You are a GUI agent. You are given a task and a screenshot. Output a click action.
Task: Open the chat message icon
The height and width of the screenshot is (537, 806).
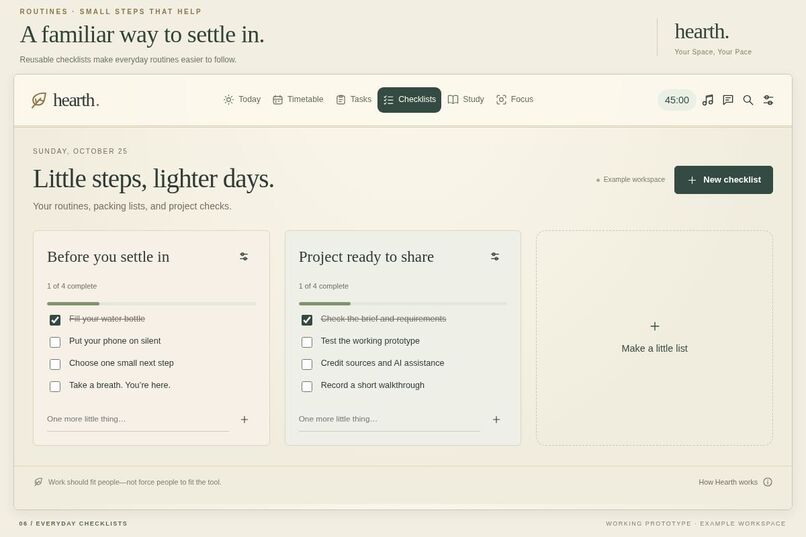click(728, 100)
